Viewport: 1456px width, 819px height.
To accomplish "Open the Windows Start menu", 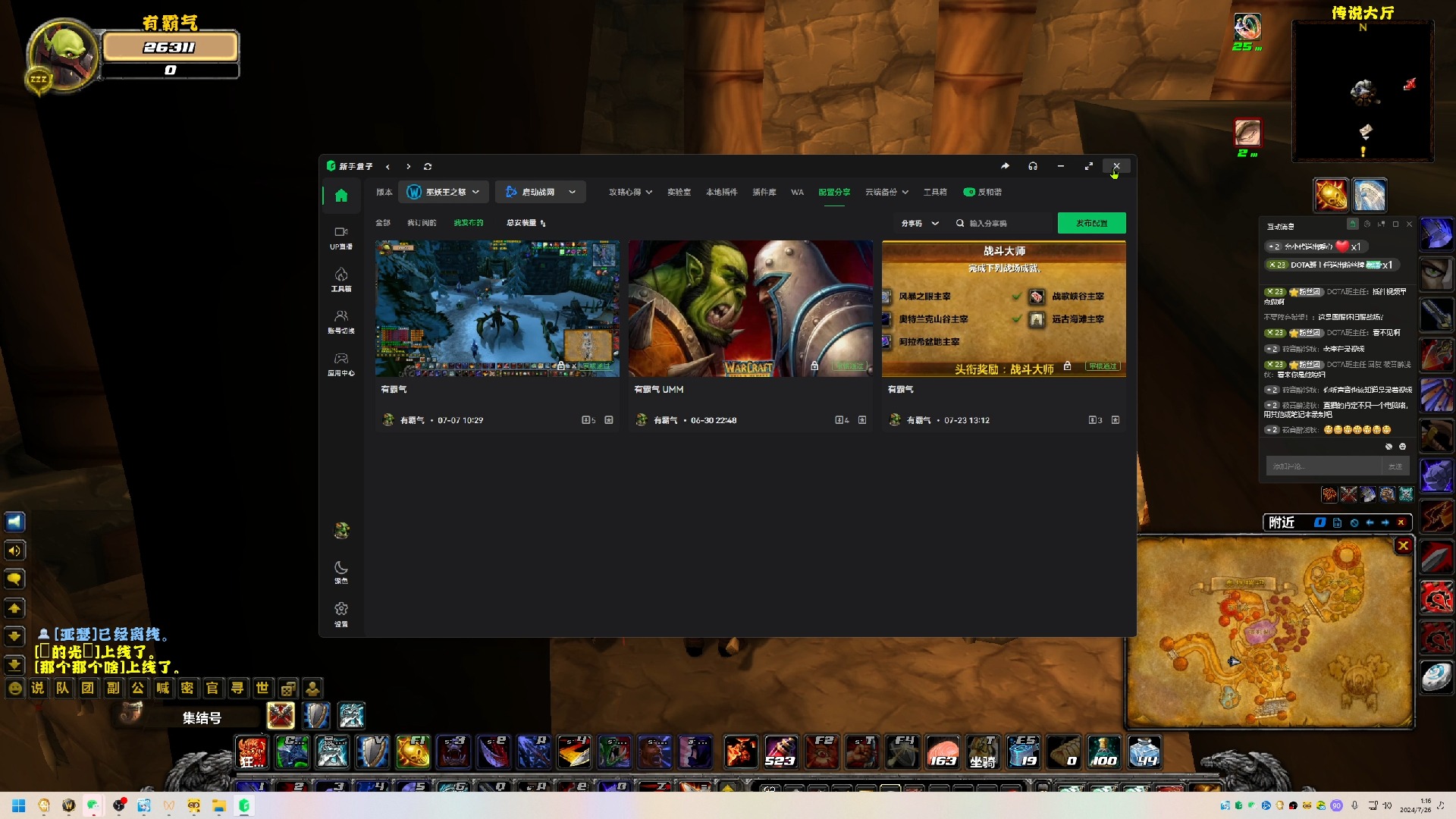I will [x=19, y=805].
